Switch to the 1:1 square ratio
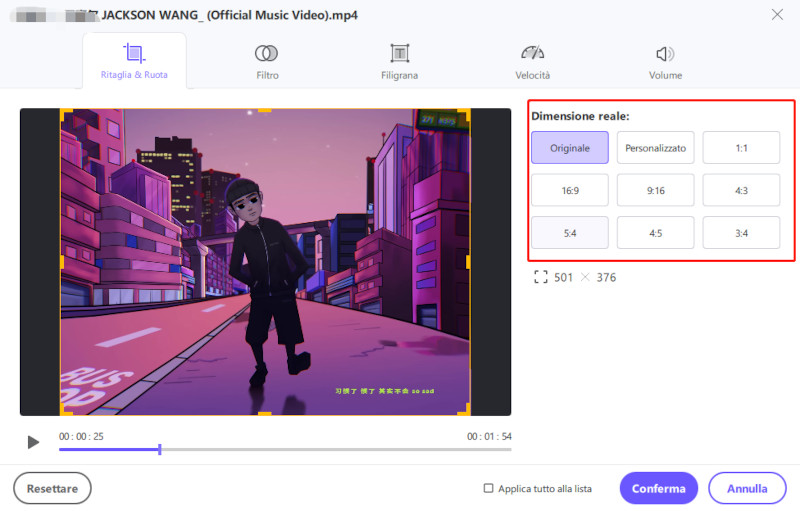The height and width of the screenshot is (511, 800). (x=741, y=148)
